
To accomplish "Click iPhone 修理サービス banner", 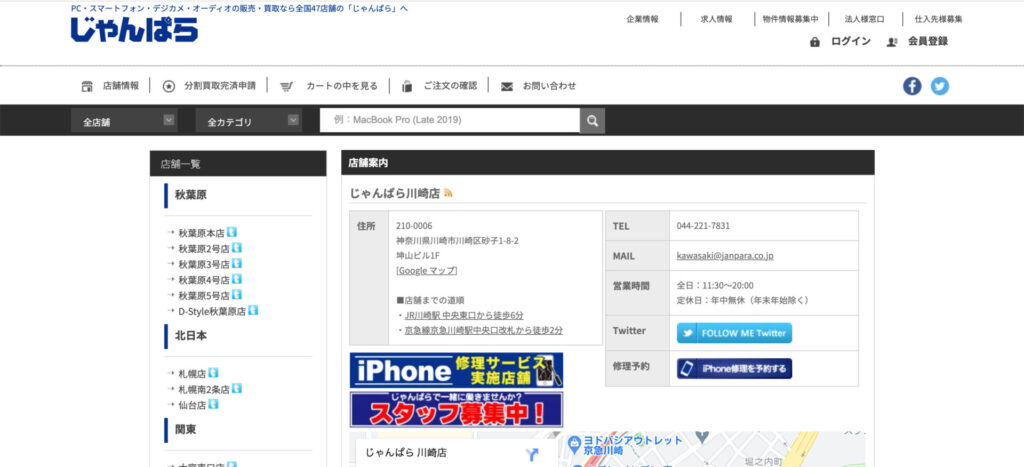I will pyautogui.click(x=456, y=370).
